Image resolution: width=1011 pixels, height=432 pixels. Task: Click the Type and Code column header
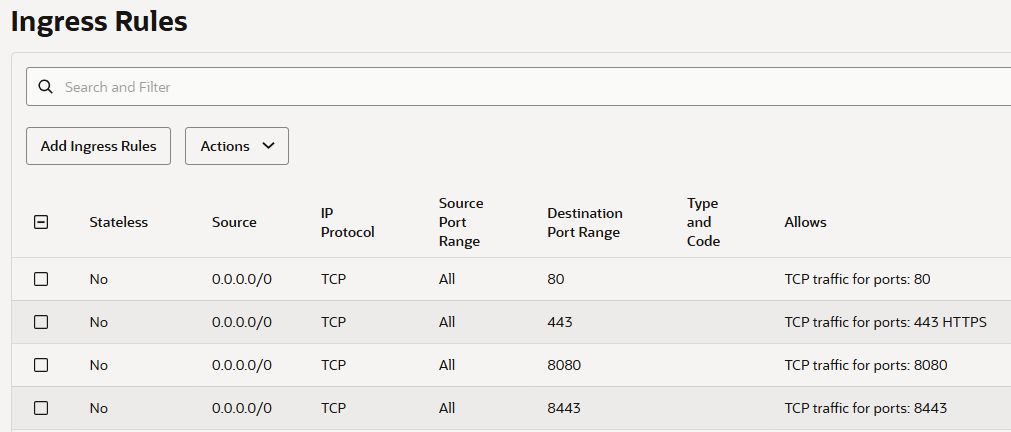pyautogui.click(x=703, y=222)
